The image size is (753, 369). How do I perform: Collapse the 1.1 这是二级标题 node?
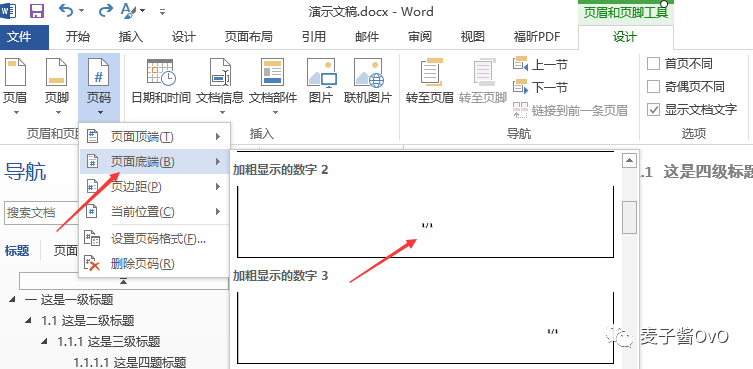[x=28, y=320]
